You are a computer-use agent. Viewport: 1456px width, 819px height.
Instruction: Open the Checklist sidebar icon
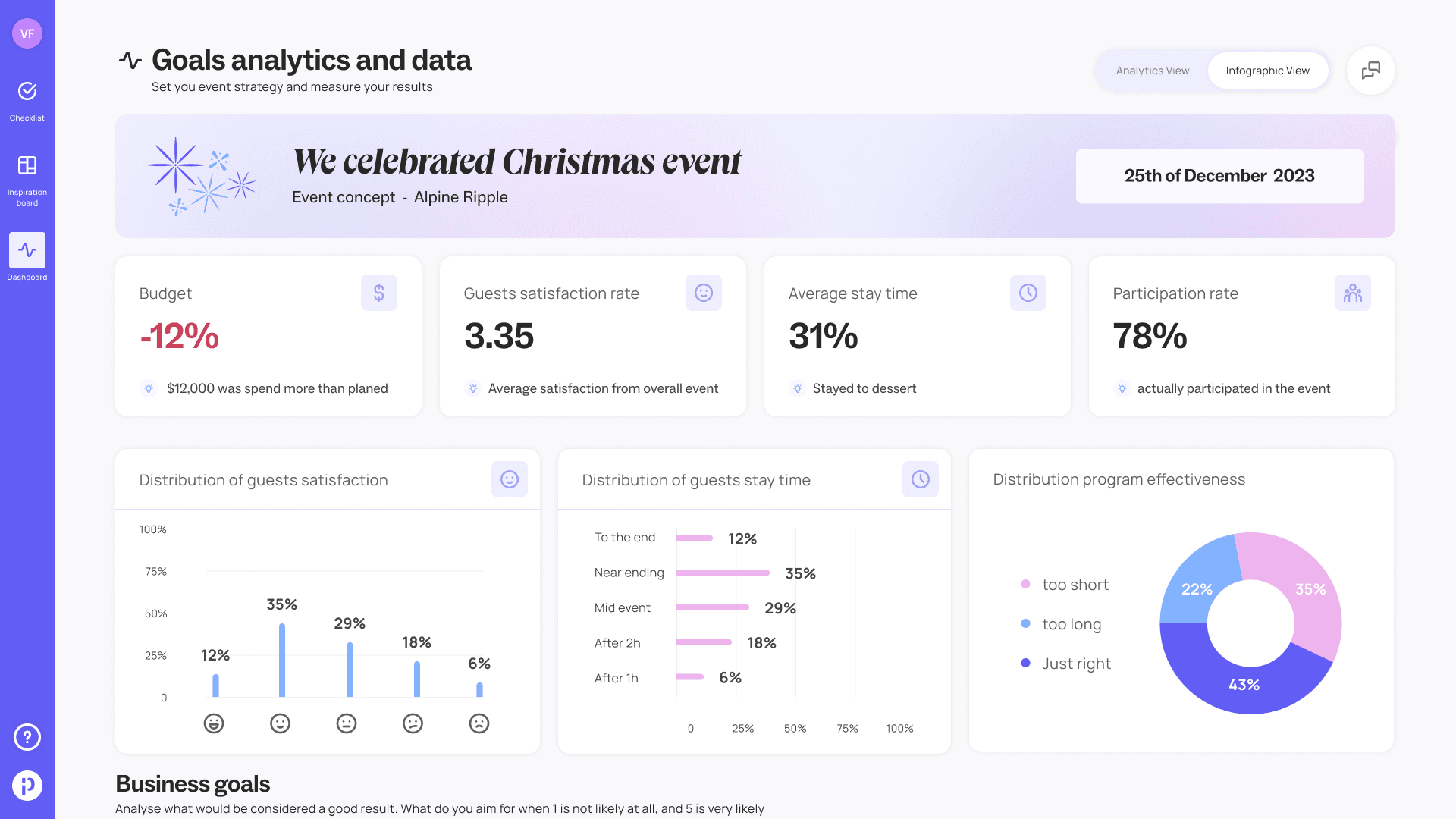click(x=27, y=92)
